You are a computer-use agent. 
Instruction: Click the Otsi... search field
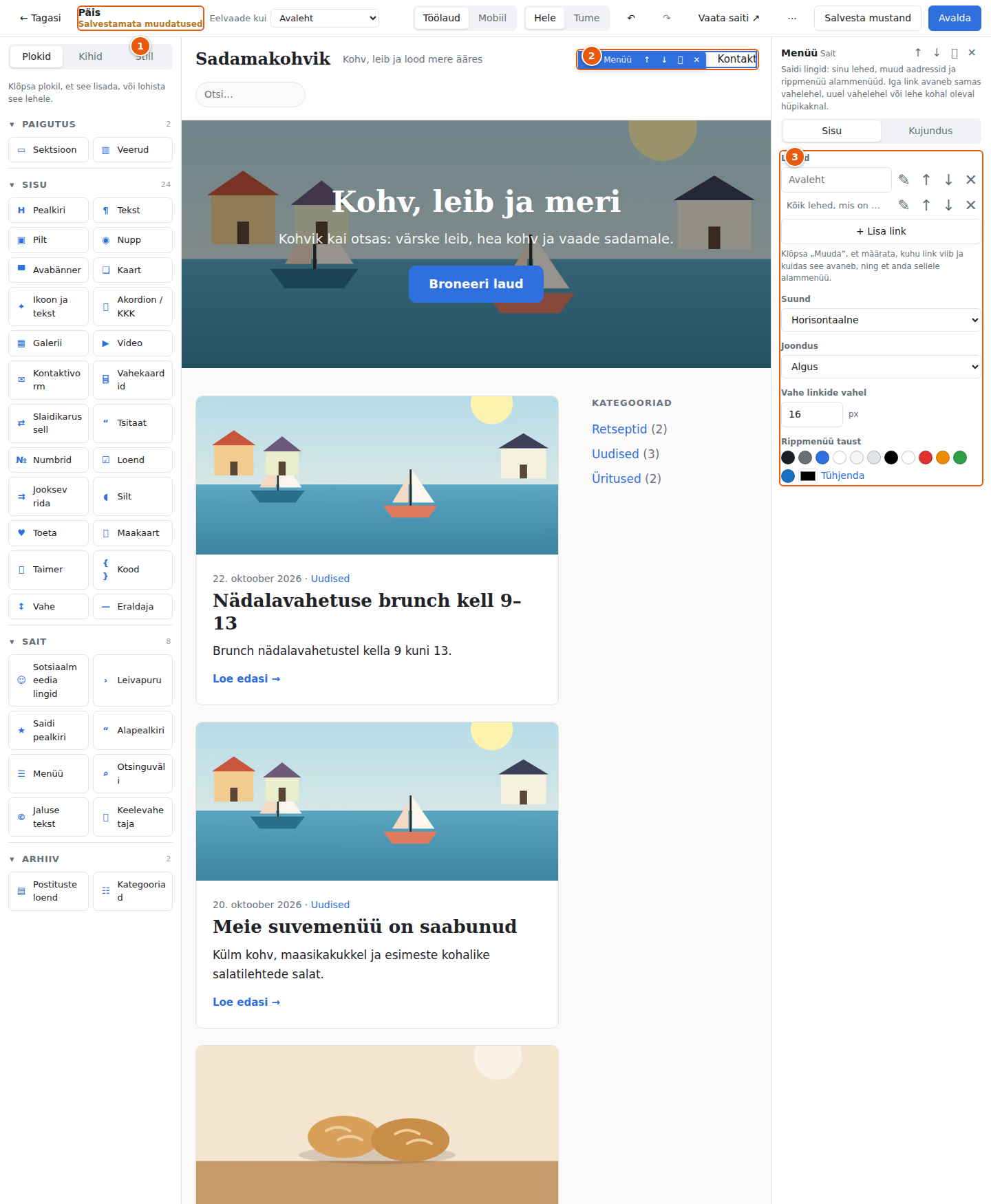pos(251,94)
